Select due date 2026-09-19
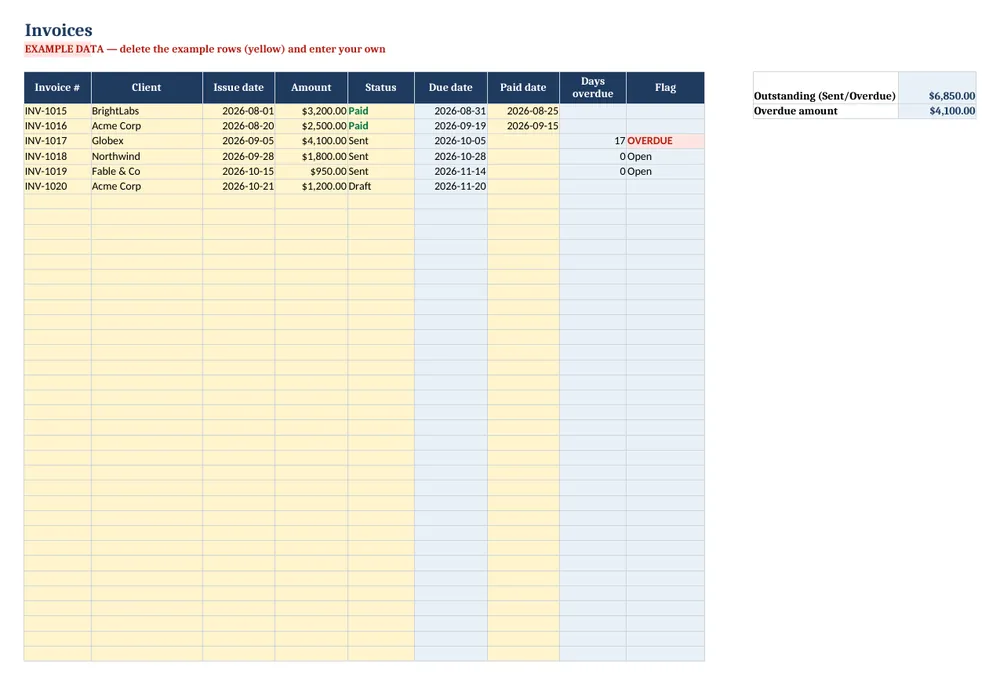1000x685 pixels. (x=451, y=126)
